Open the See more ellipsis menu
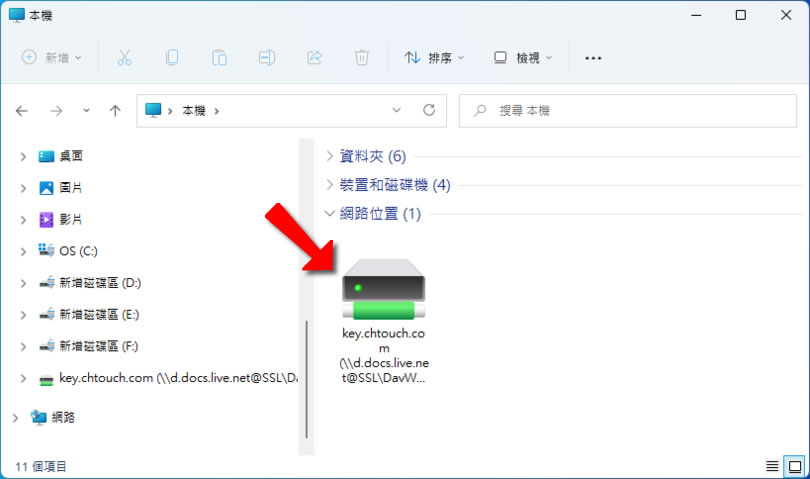The width and height of the screenshot is (810, 479). click(593, 58)
